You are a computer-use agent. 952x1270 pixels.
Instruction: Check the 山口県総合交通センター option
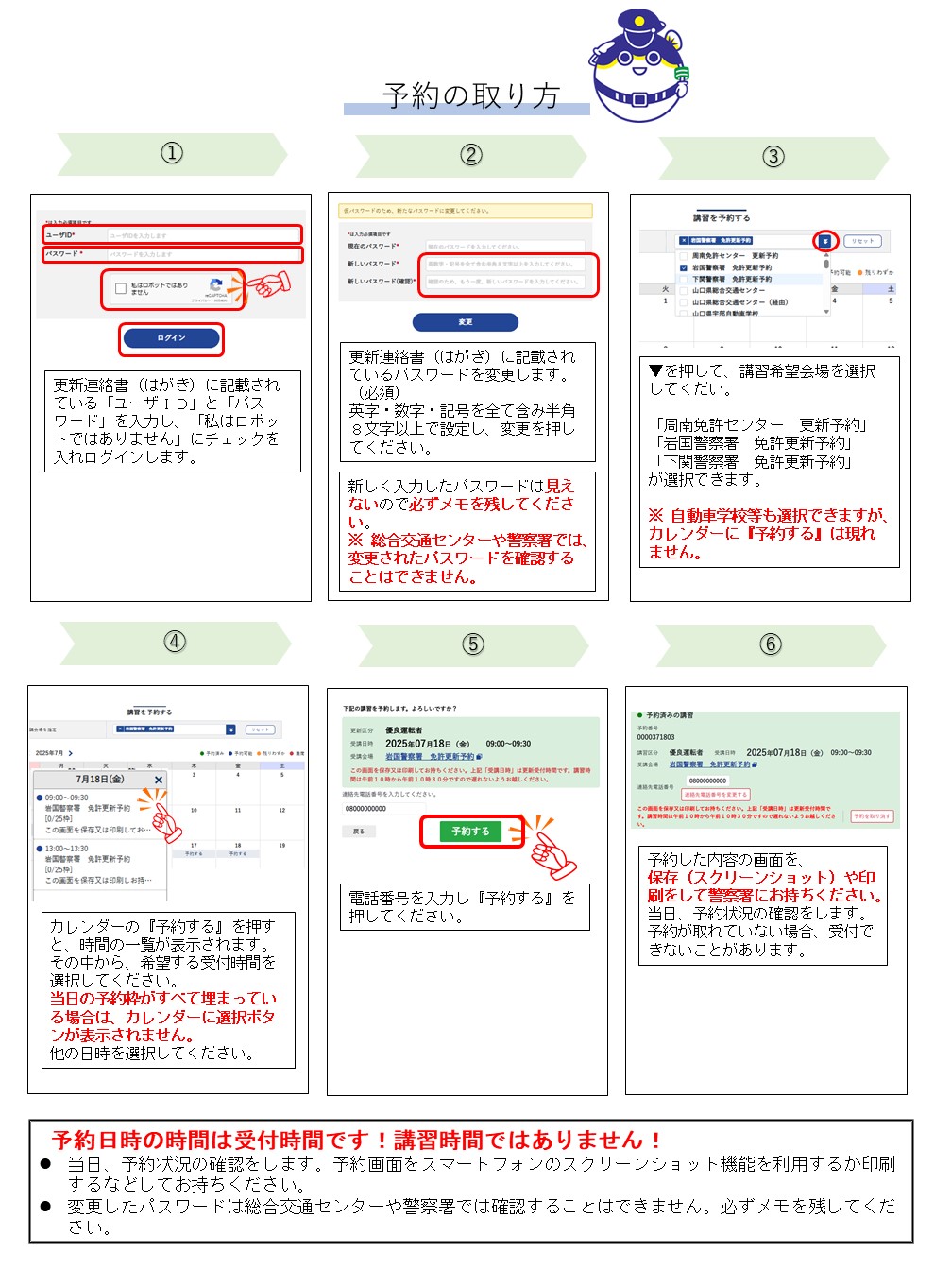tap(684, 290)
